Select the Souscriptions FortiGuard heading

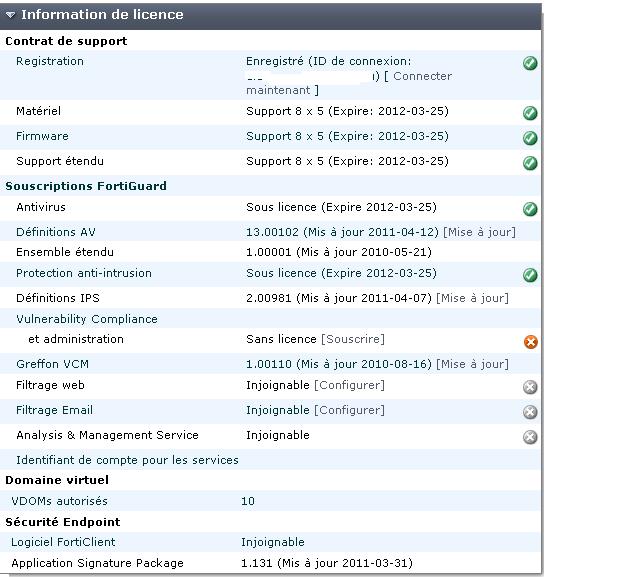pos(86,186)
